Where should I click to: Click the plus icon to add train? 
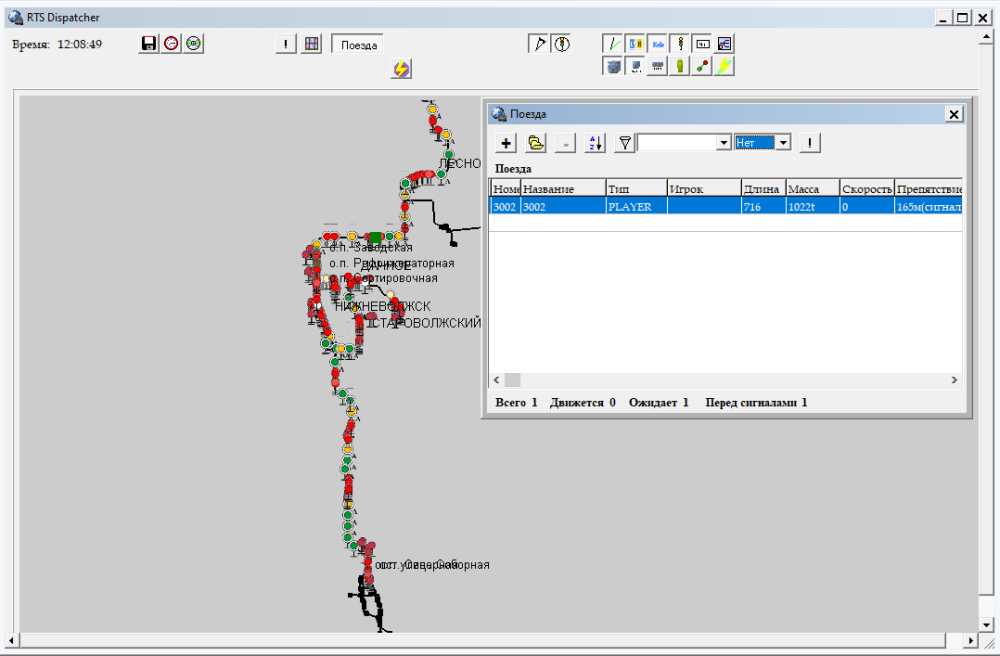pos(507,143)
